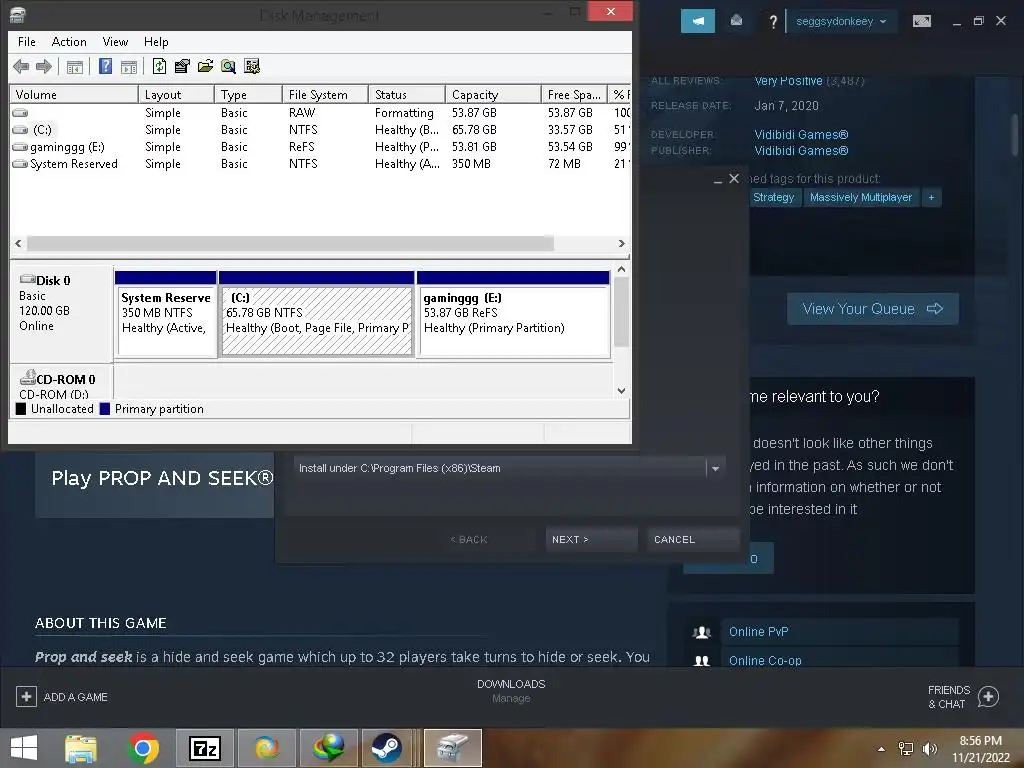Expand the install location dropdown arrow
This screenshot has width=1024, height=768.
(716, 468)
